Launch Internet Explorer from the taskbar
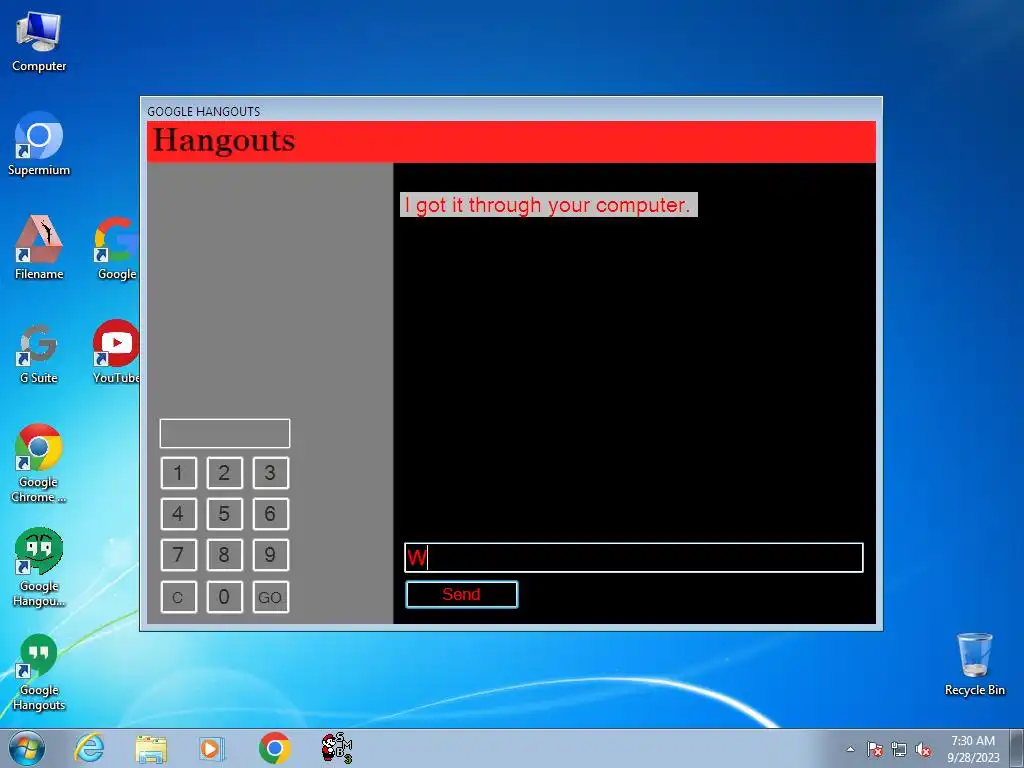The image size is (1024, 768). click(89, 748)
